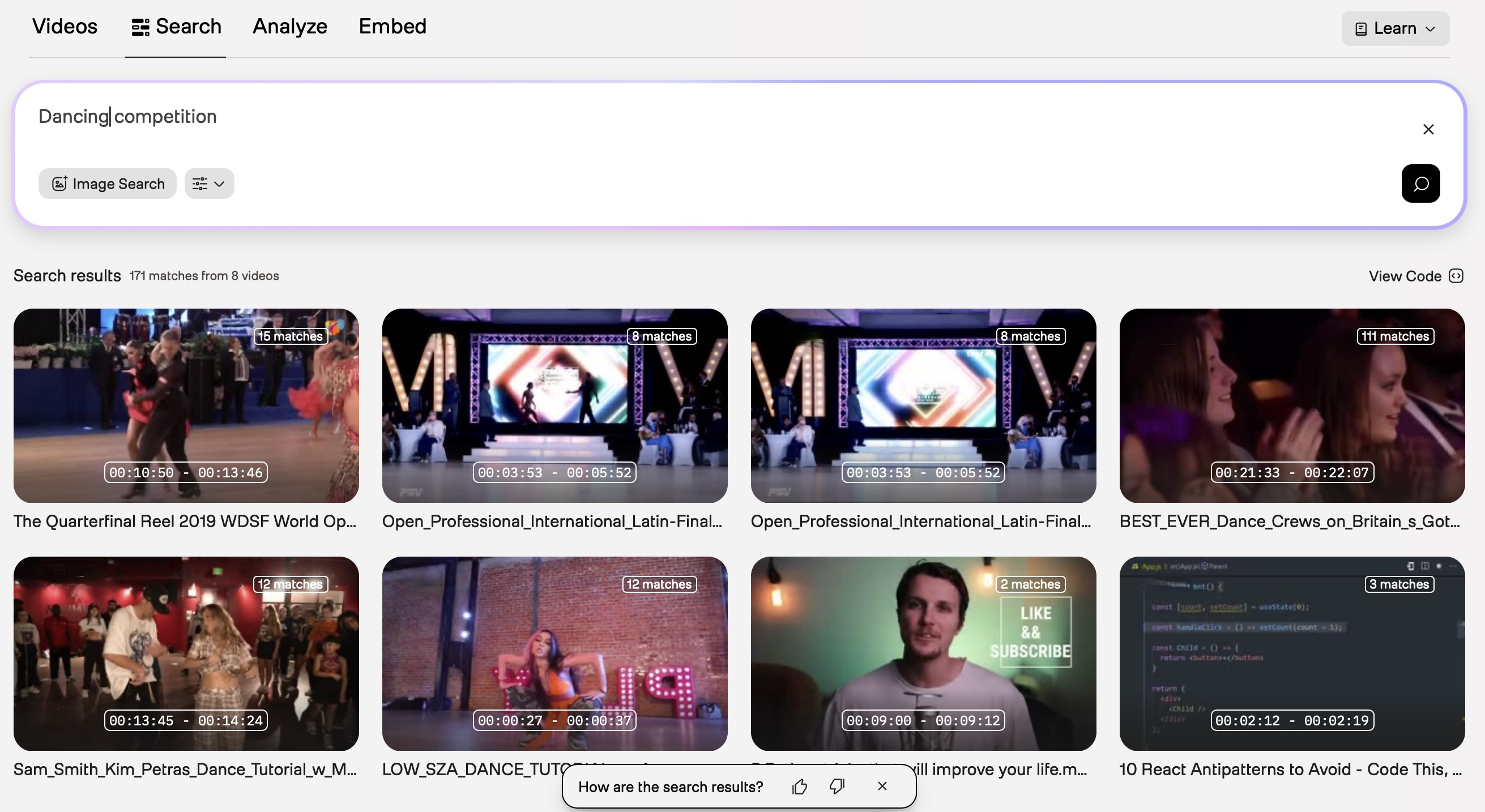
Task: Open the Learn dropdown menu
Action: click(x=1395, y=28)
